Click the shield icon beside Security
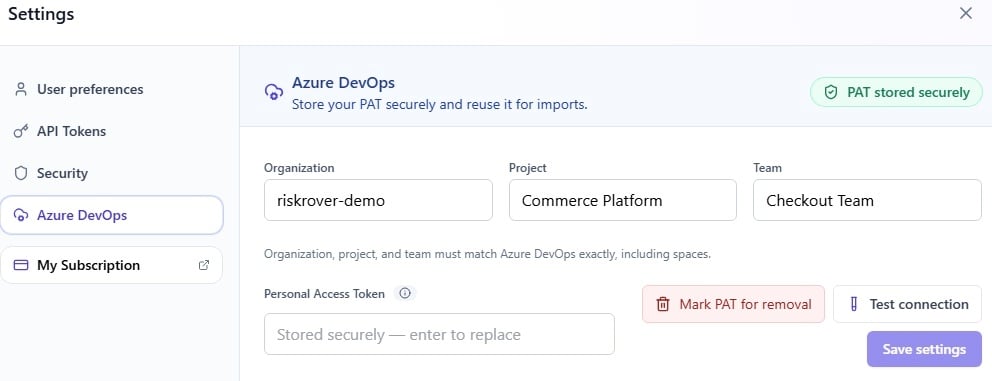This screenshot has width=992, height=381. [x=21, y=173]
